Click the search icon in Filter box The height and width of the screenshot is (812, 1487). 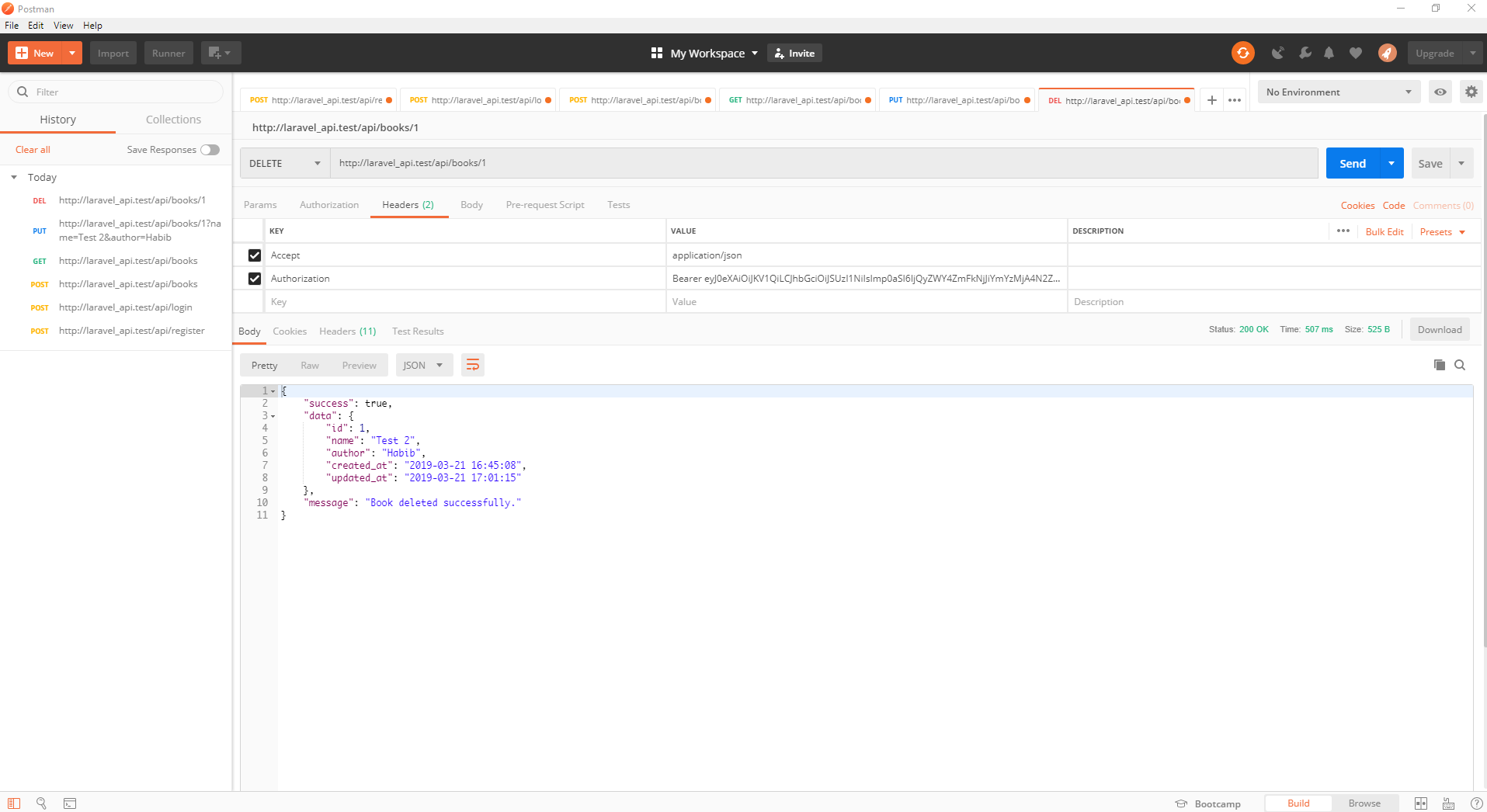tap(23, 92)
